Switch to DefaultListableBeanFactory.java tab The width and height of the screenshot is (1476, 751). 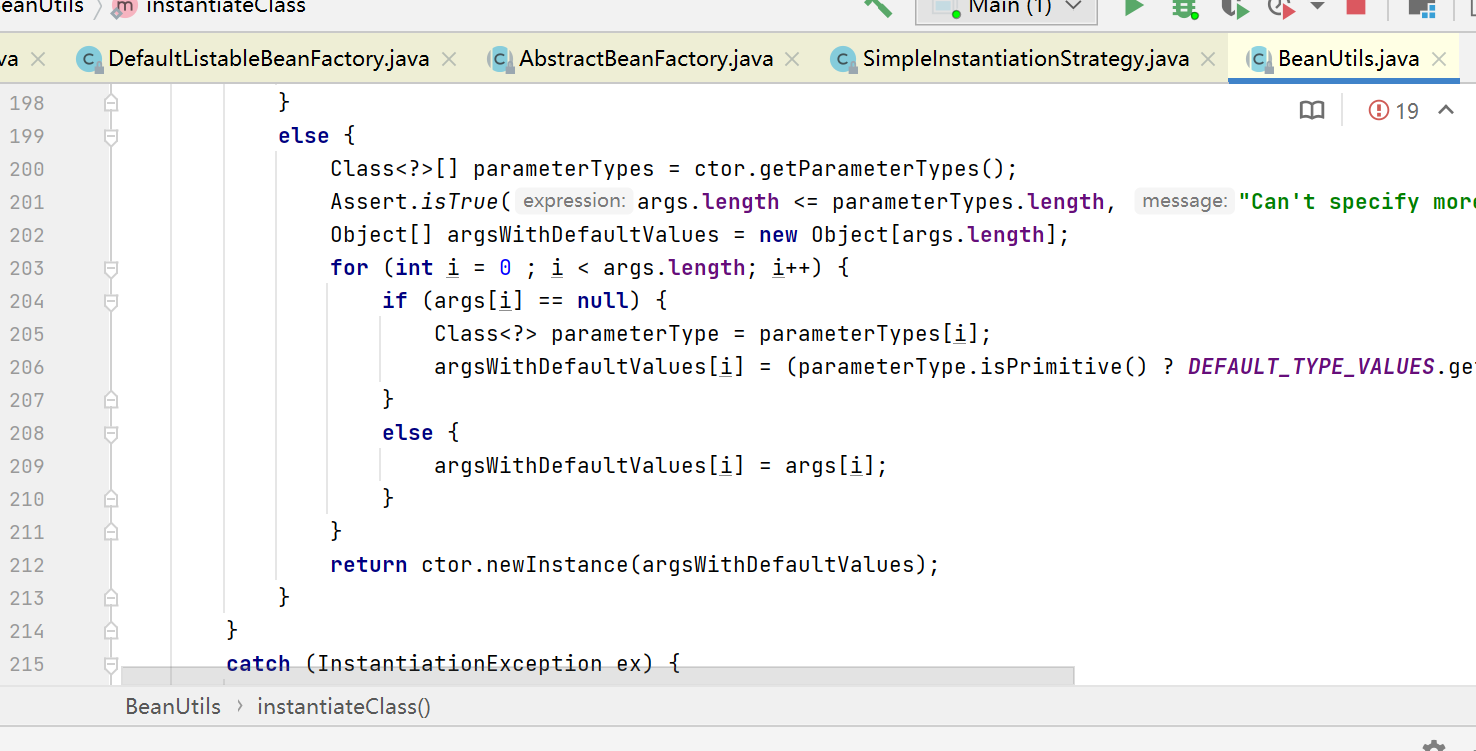pos(268,59)
